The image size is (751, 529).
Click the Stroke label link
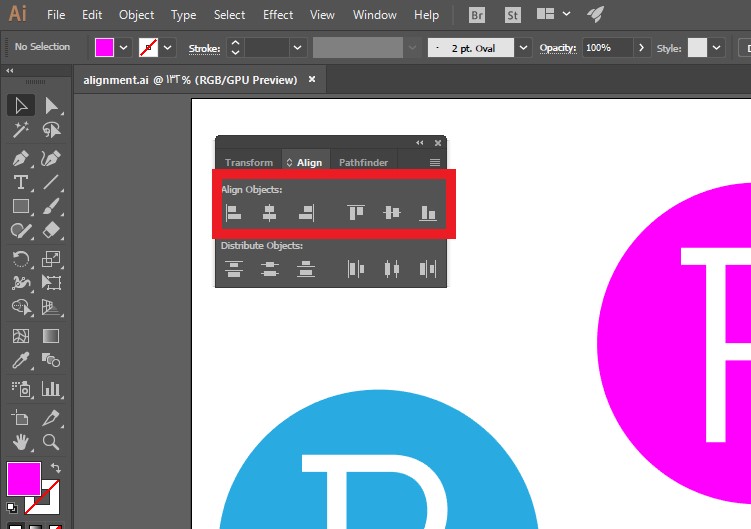205,48
